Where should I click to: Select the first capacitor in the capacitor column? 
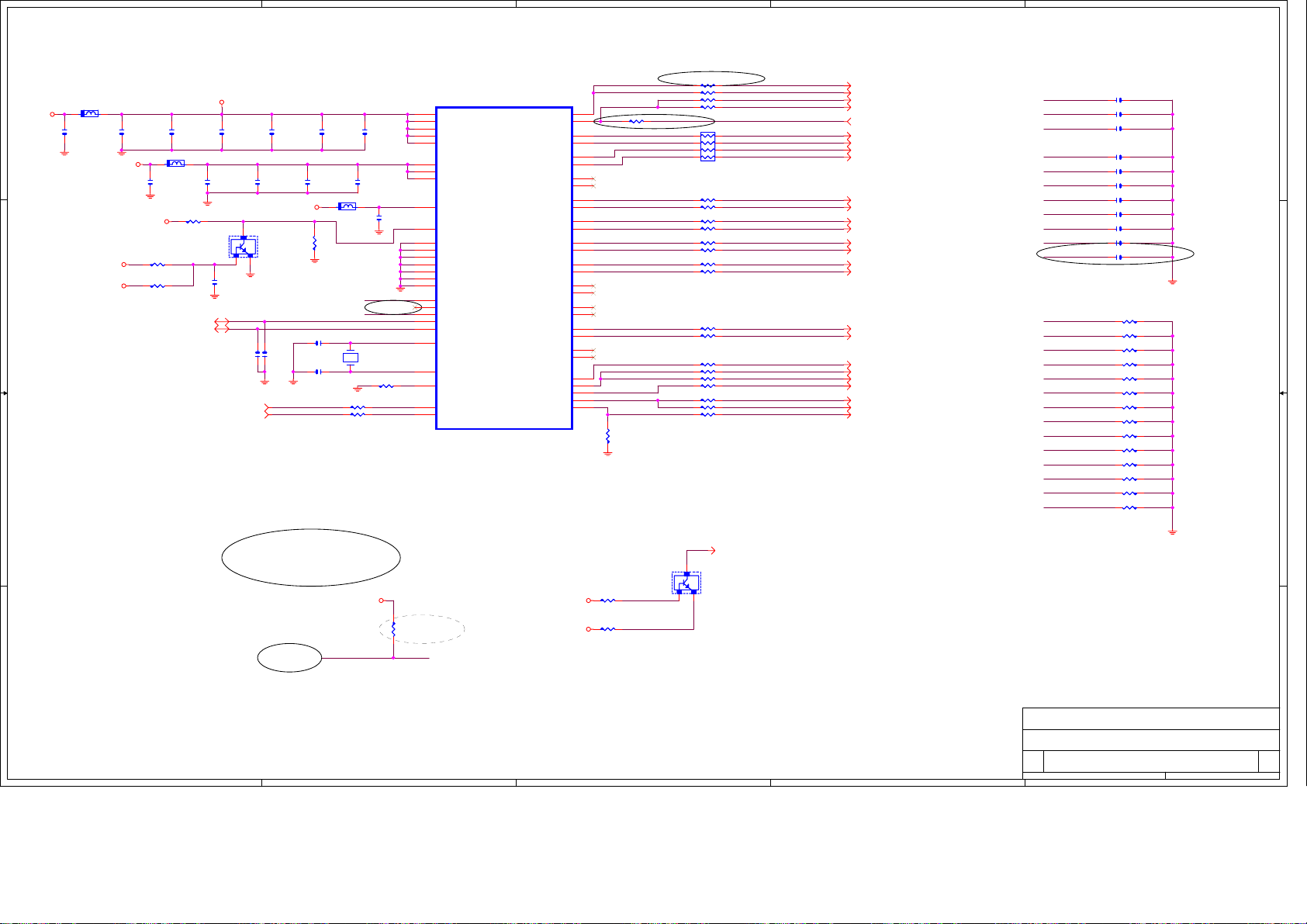1119,100
